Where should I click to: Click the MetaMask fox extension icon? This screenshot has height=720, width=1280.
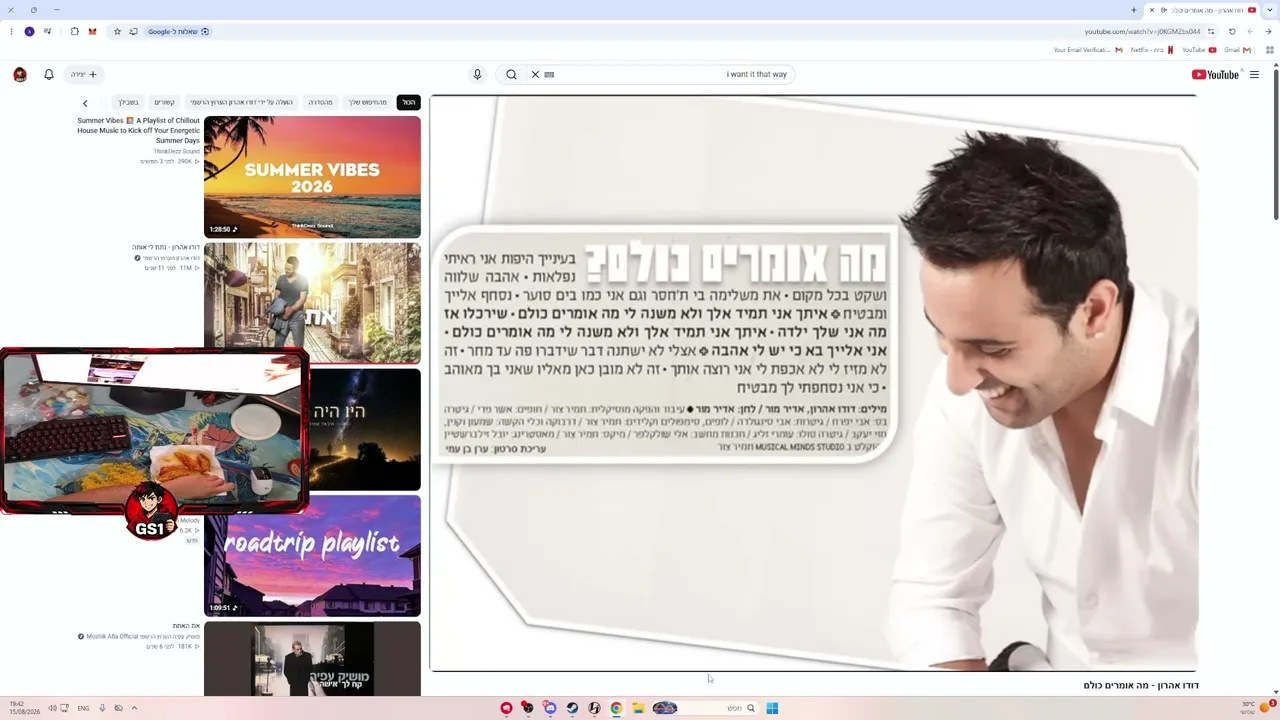pos(92,31)
